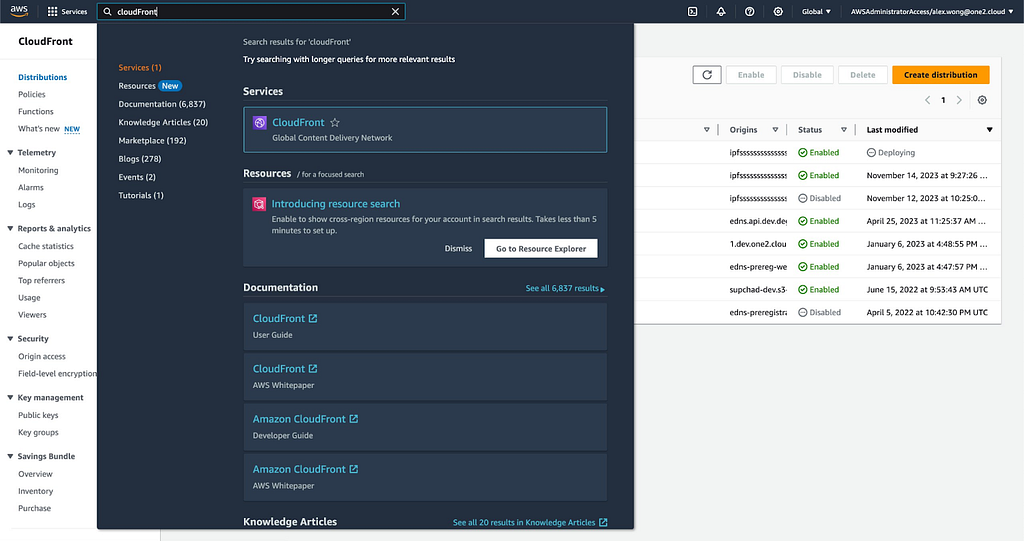Filter by Resources New
1024x541 pixels.
point(150,86)
